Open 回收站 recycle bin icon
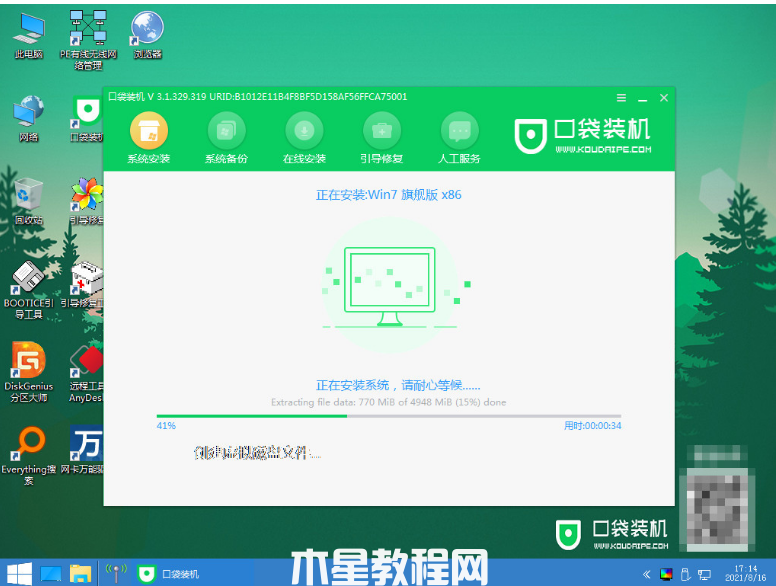The width and height of the screenshot is (776, 586). [29, 201]
